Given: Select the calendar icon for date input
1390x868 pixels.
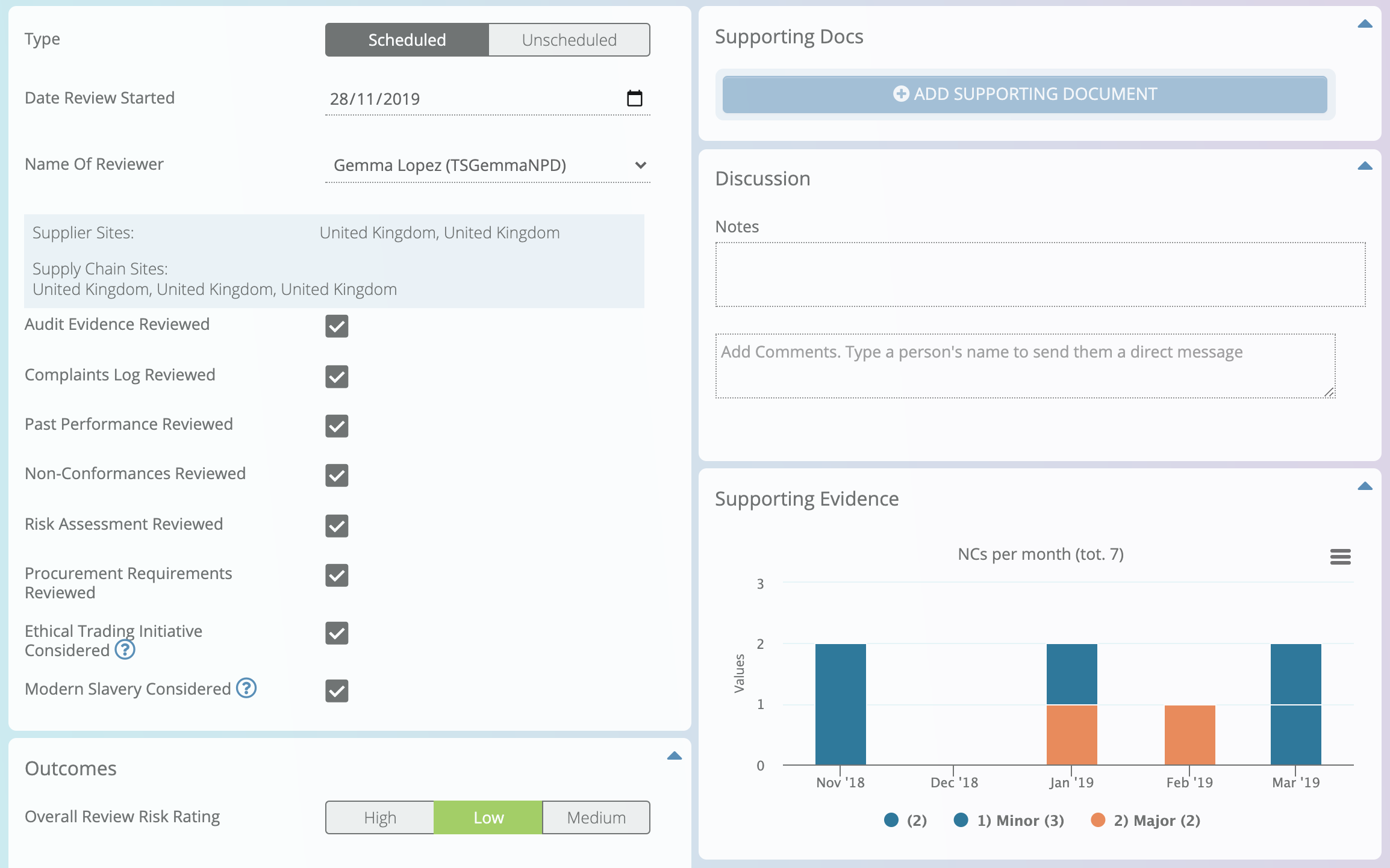Looking at the screenshot, I should point(635,97).
